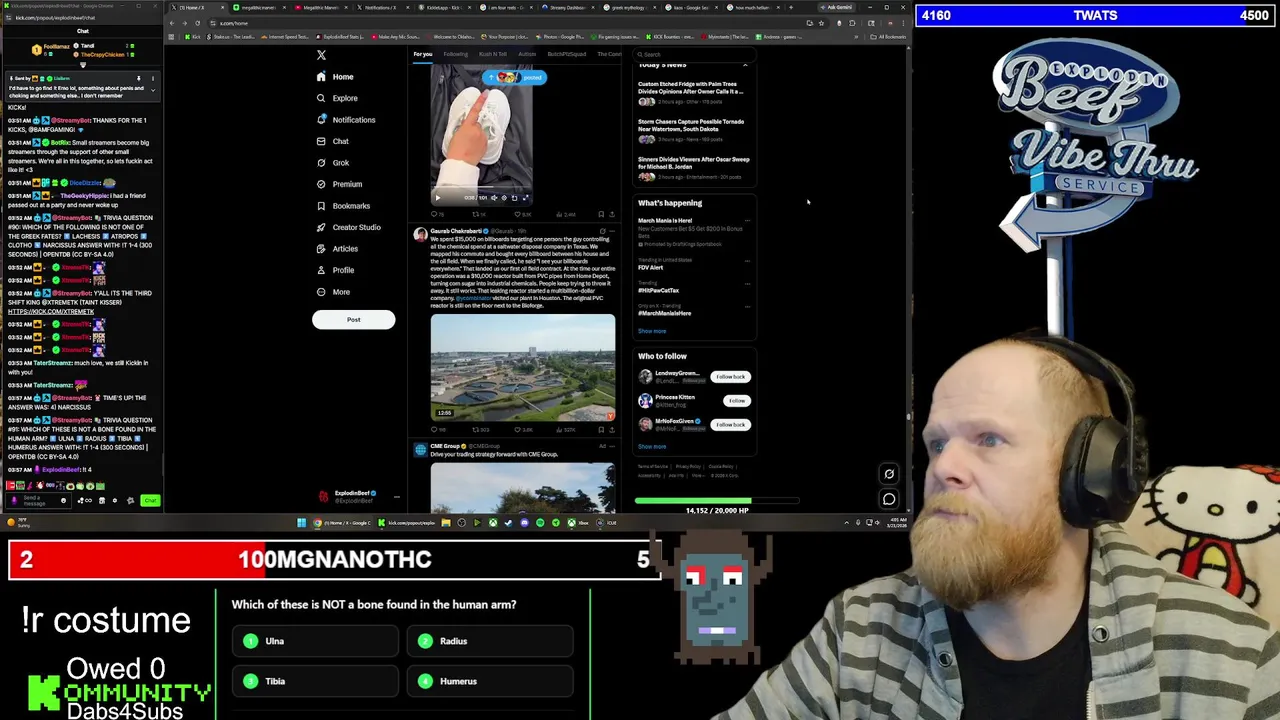Bookmark this page star icon
1280x720 pixels.
[x=821, y=23]
